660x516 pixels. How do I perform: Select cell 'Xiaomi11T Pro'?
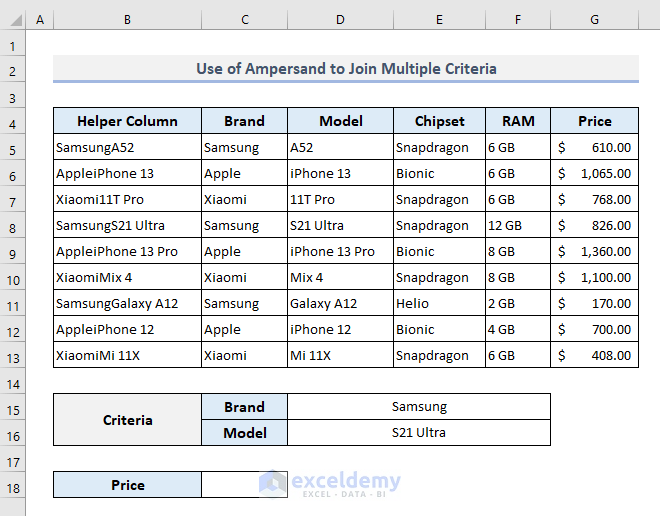click(128, 199)
